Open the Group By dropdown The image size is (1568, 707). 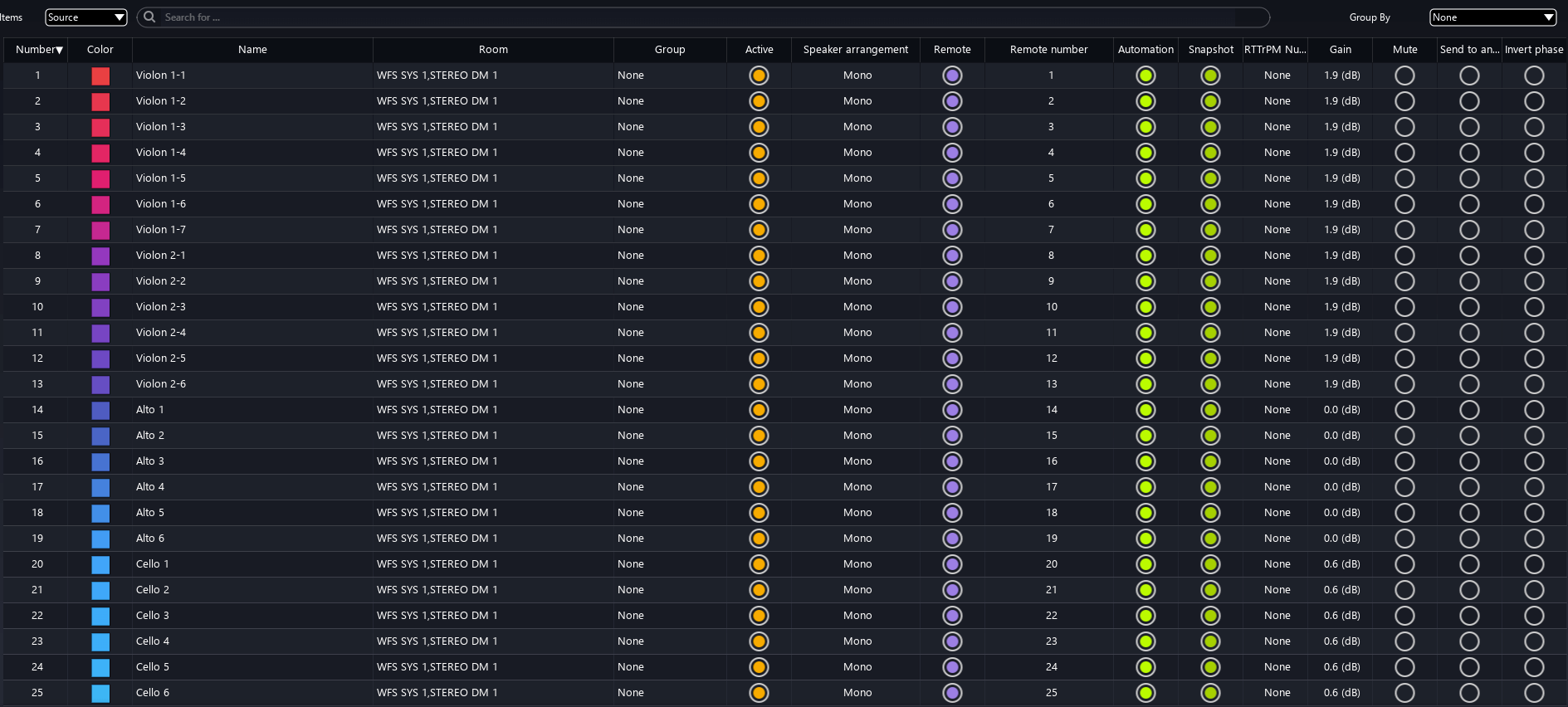pos(1492,17)
